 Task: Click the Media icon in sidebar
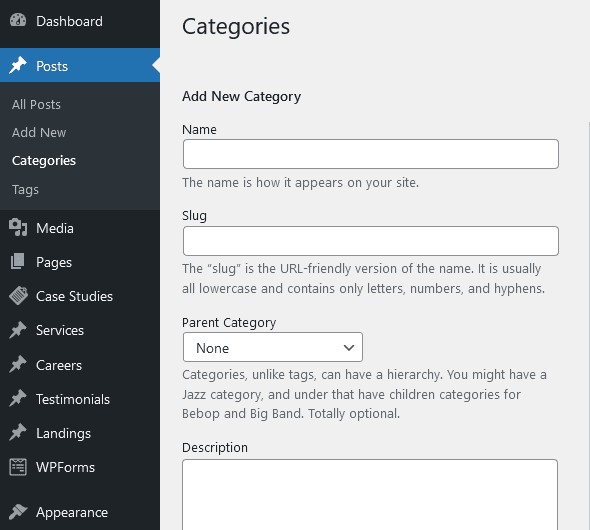[18, 228]
